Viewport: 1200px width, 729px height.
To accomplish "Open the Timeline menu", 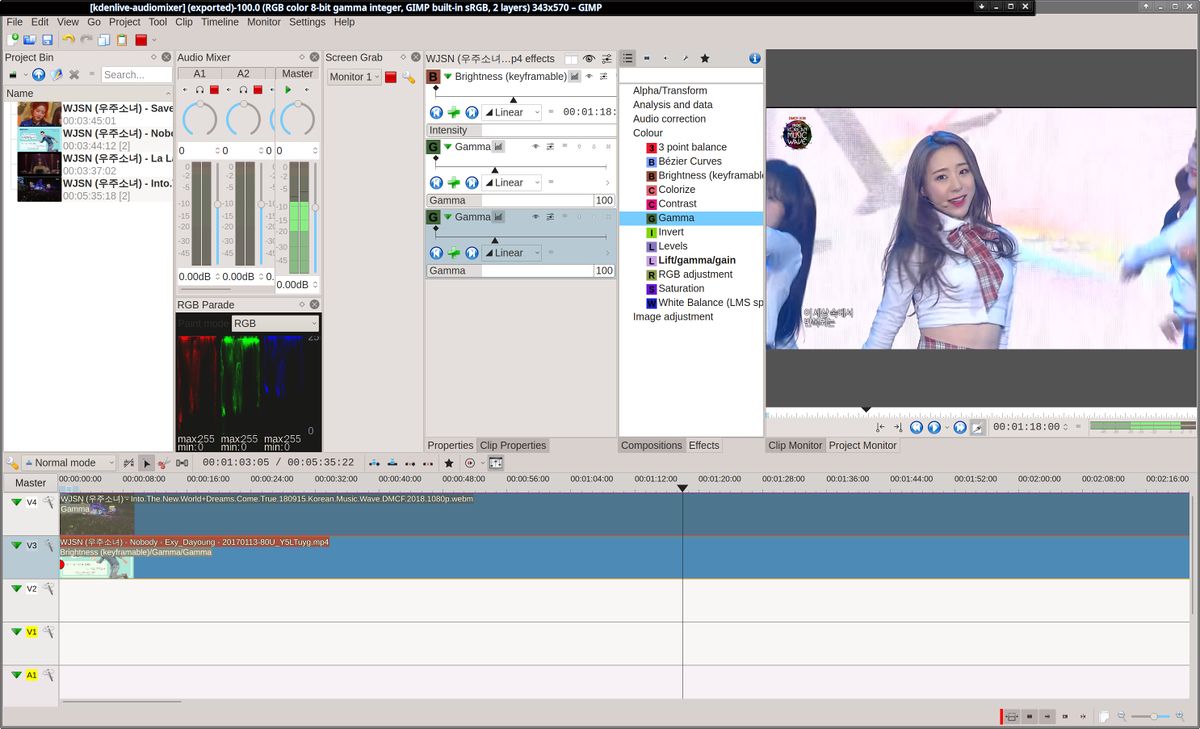I will pos(220,22).
